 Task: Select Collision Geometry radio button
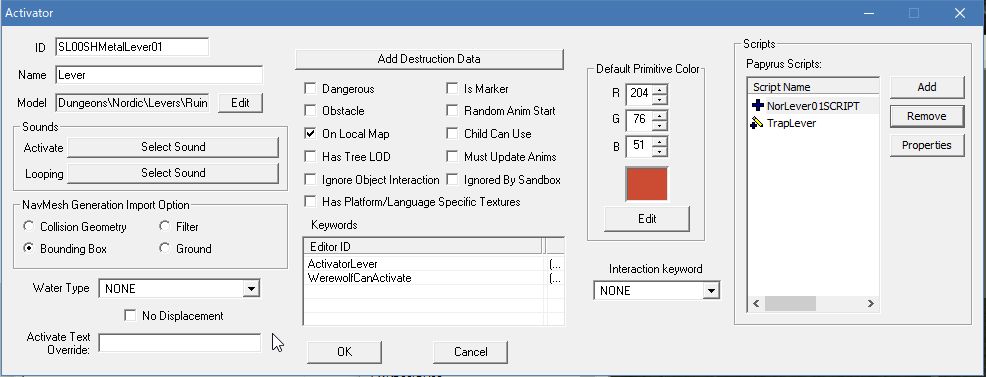point(28,226)
